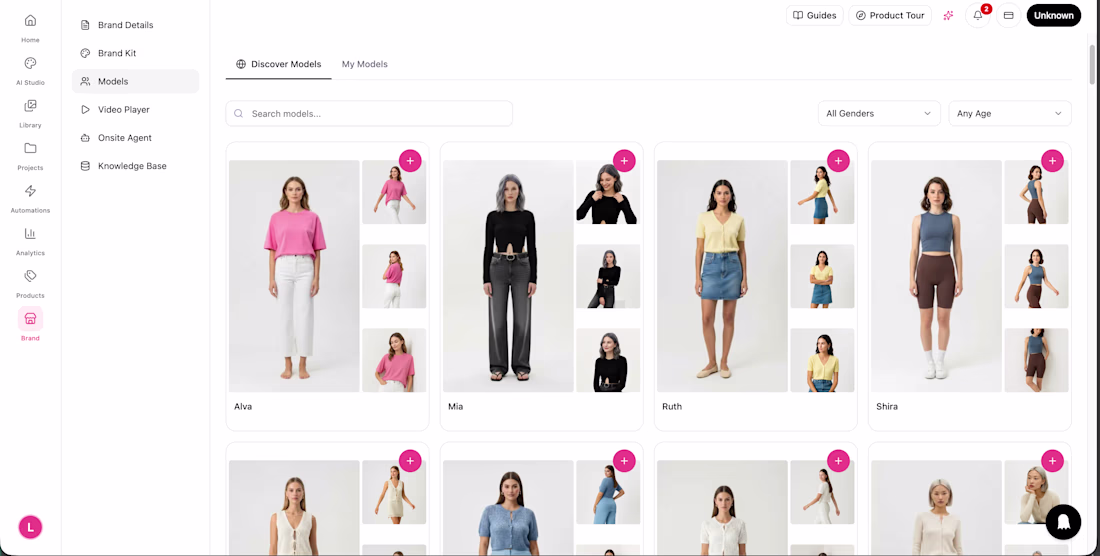Open the Guides button

[x=814, y=15]
